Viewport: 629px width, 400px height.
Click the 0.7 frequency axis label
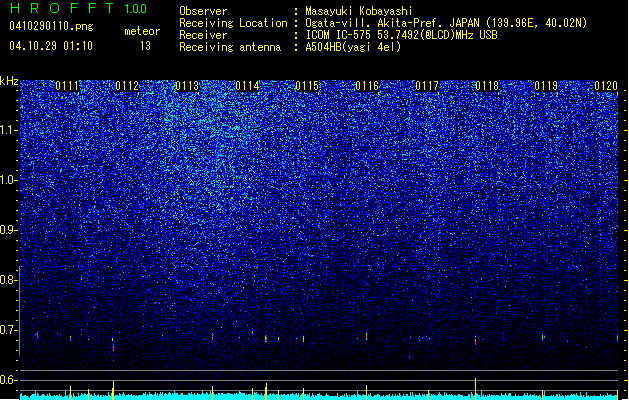click(8, 330)
